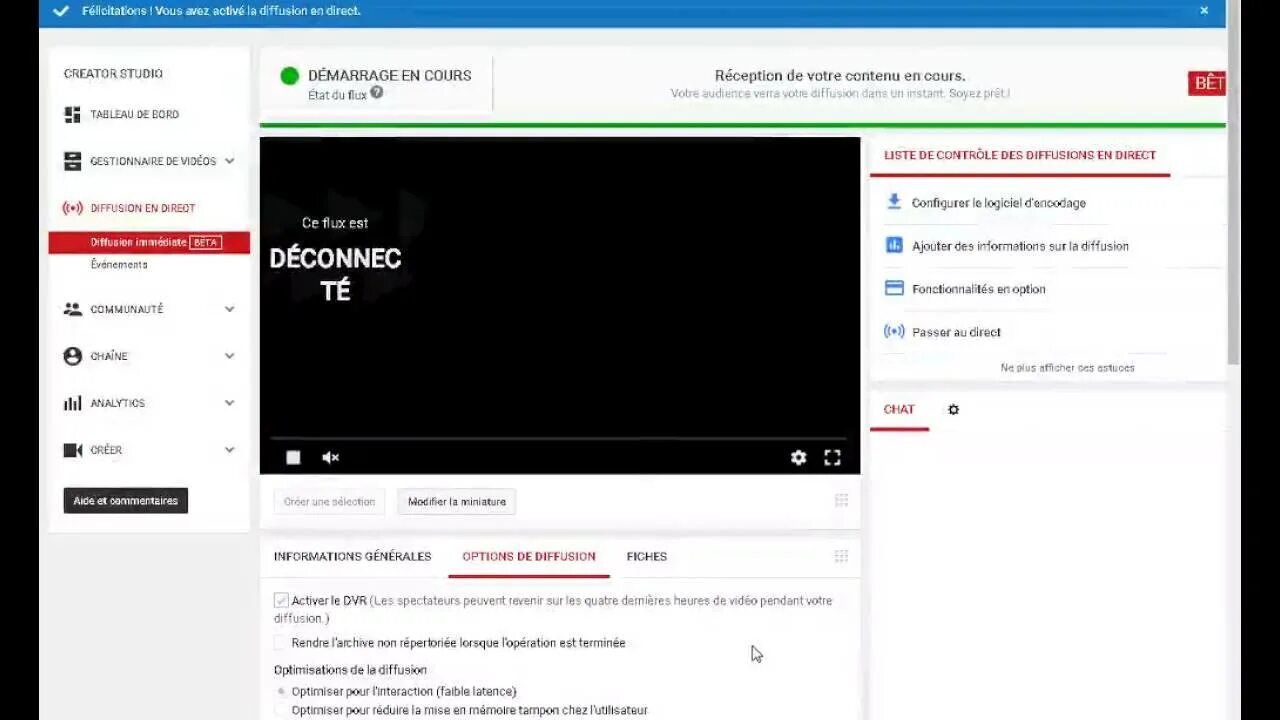Viewport: 1280px width, 720px height.
Task: Click the Chaîne account icon
Action: tap(72, 356)
